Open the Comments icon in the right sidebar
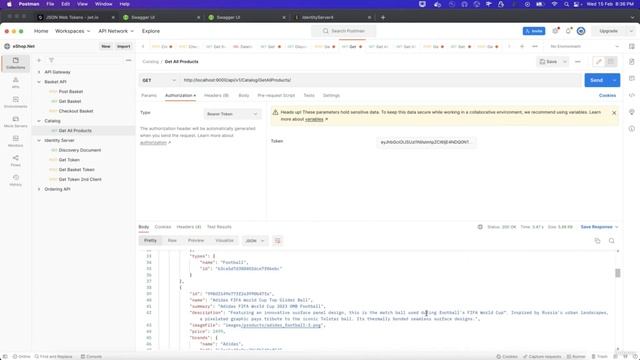Viewport: 640px width, 360px height. click(x=632, y=78)
